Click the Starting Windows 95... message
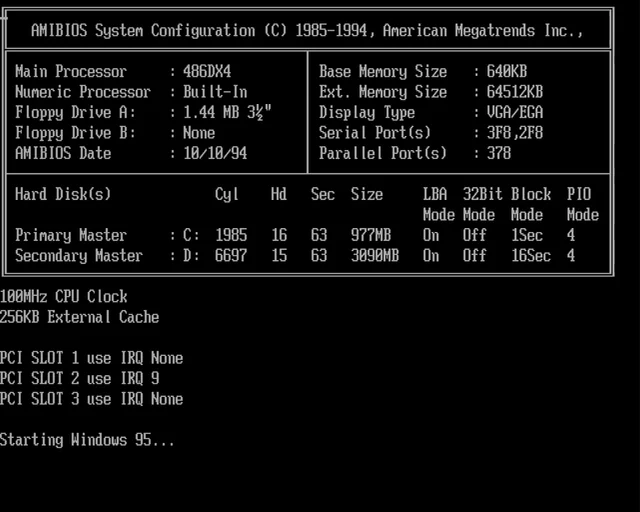 click(x=87, y=440)
